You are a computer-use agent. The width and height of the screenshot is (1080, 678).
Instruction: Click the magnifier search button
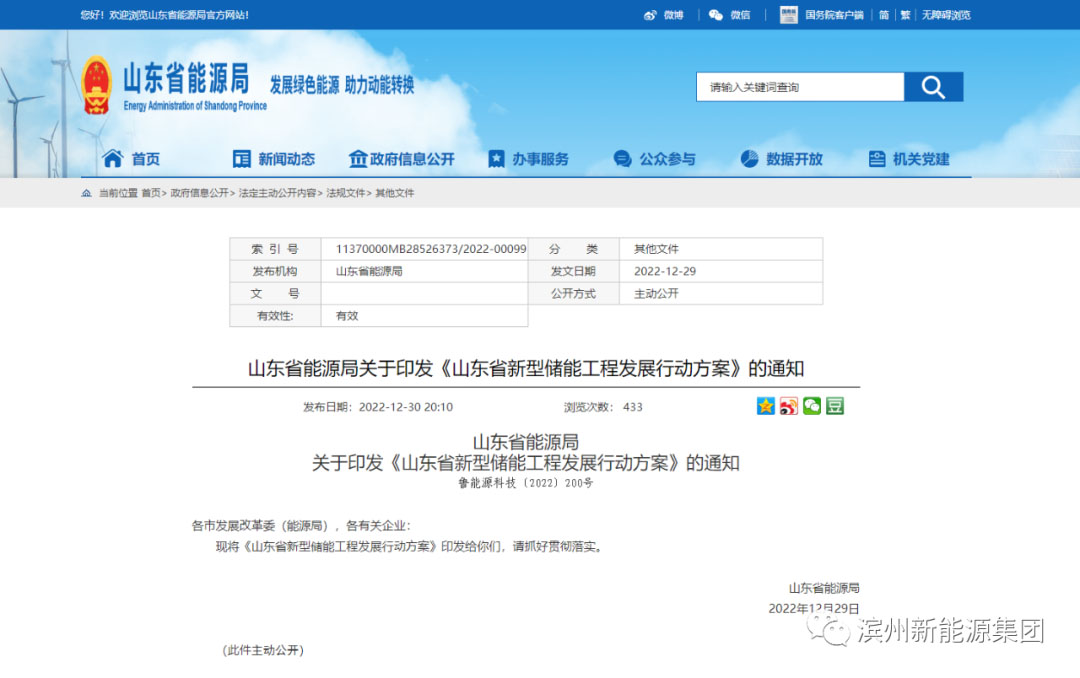click(x=933, y=87)
